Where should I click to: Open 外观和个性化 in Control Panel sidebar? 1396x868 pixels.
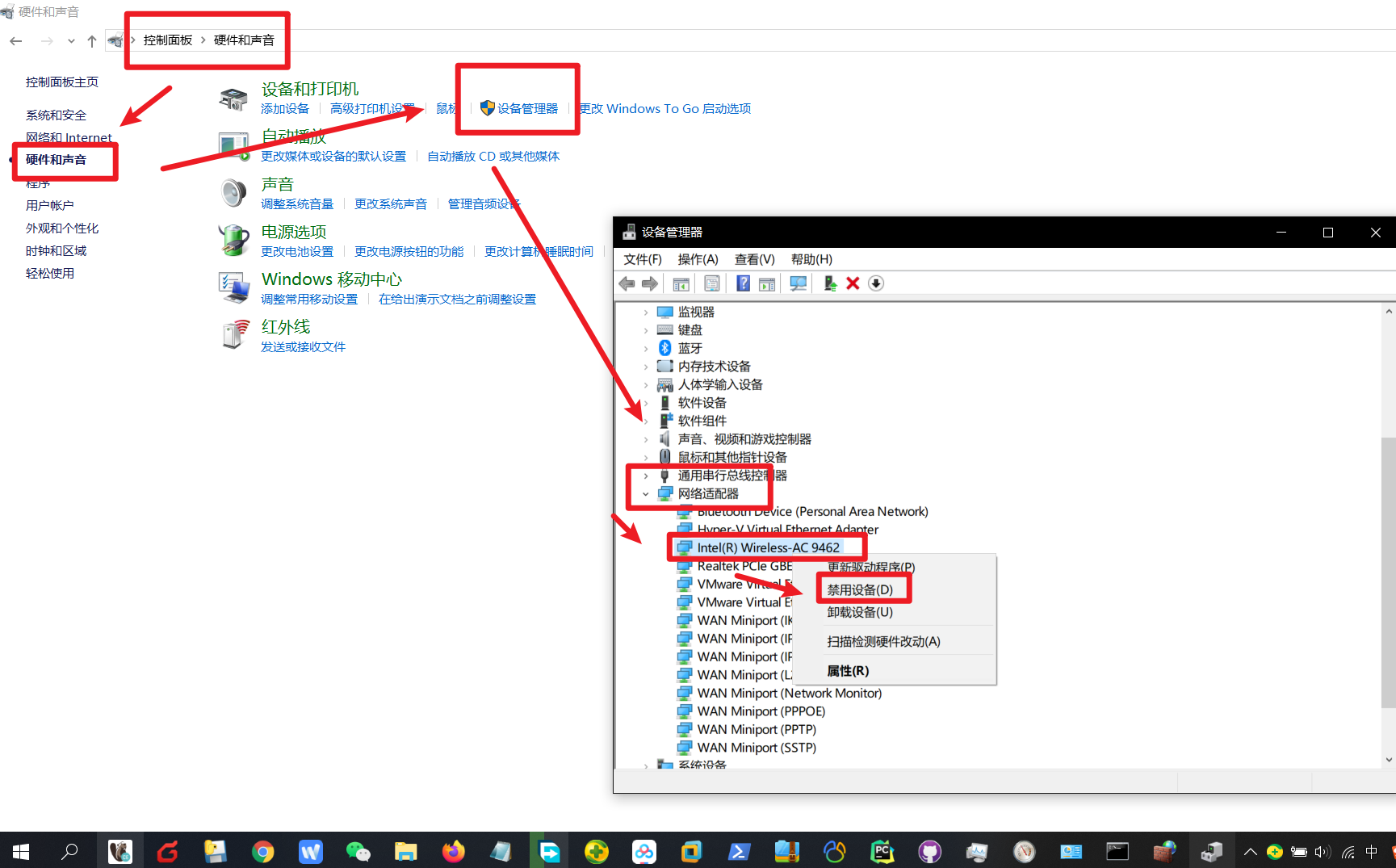62,228
